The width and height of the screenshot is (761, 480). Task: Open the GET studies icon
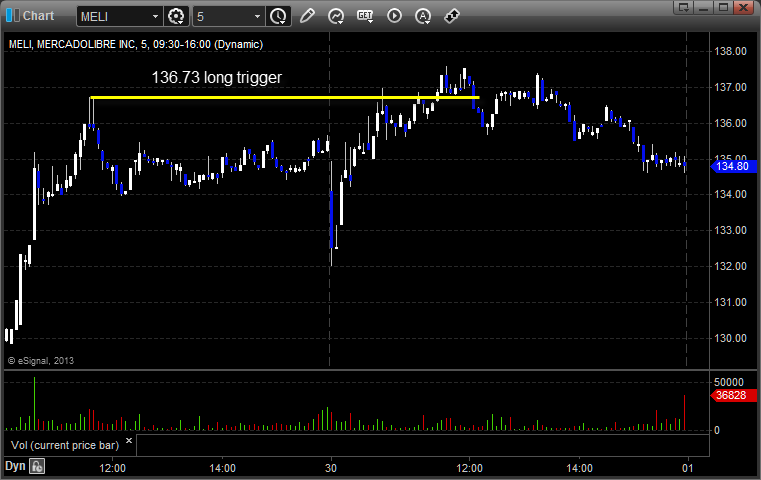point(365,16)
